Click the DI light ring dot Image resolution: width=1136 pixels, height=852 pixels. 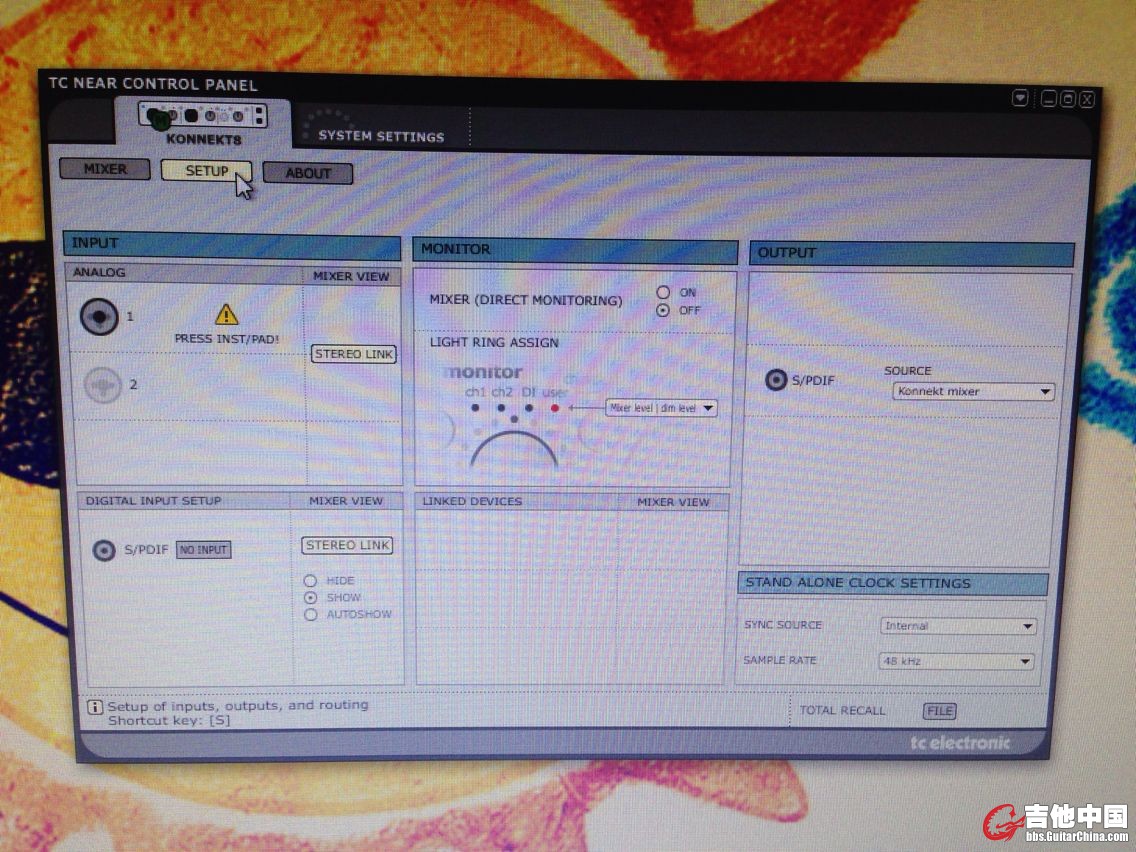pos(529,408)
